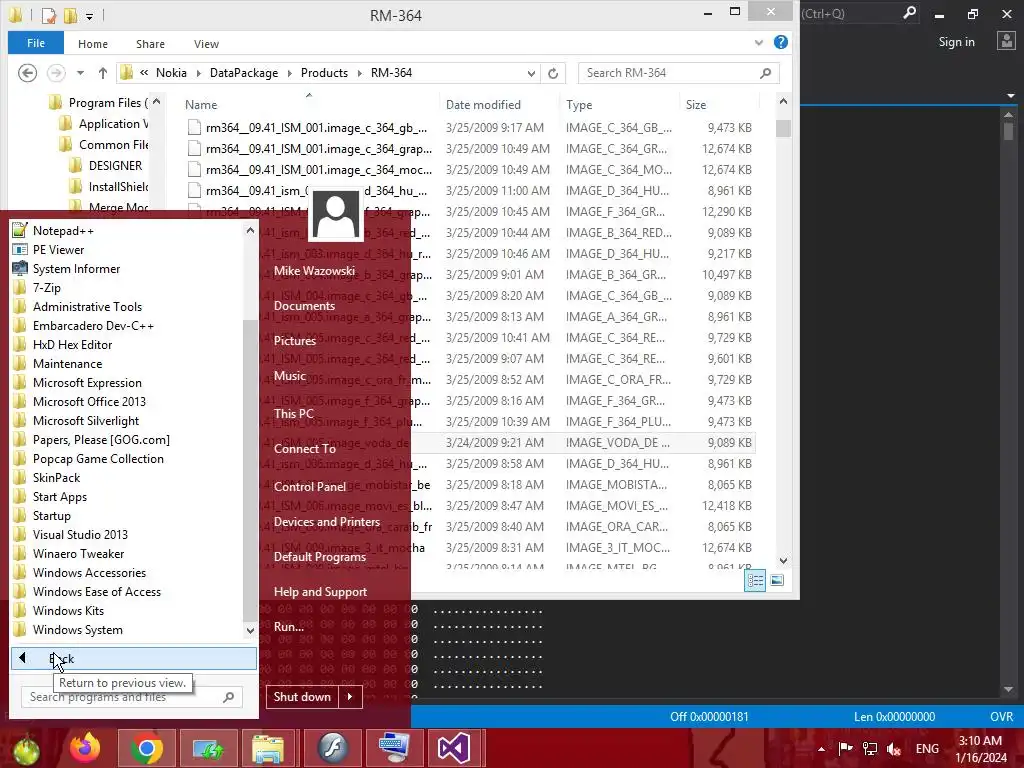
Task: Click the muted volume tray icon
Action: [x=894, y=748]
